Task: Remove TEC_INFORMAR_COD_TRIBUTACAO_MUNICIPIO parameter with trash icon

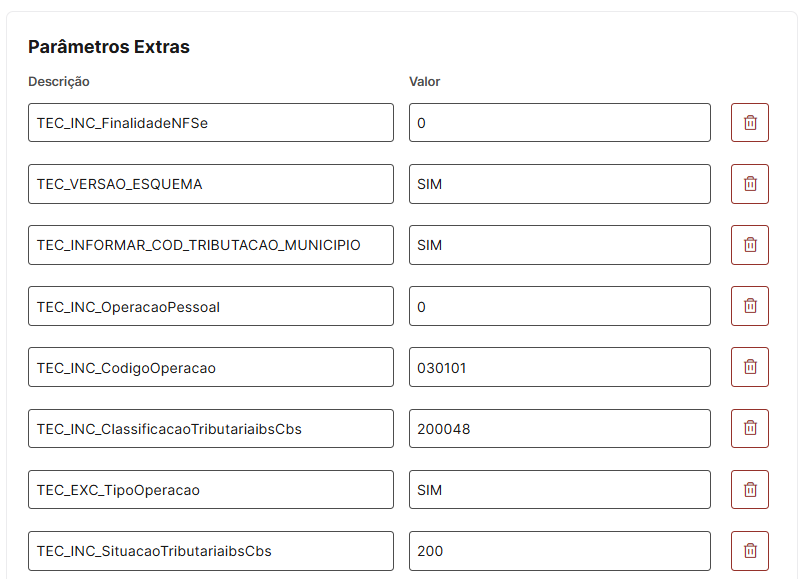Action: pyautogui.click(x=750, y=245)
